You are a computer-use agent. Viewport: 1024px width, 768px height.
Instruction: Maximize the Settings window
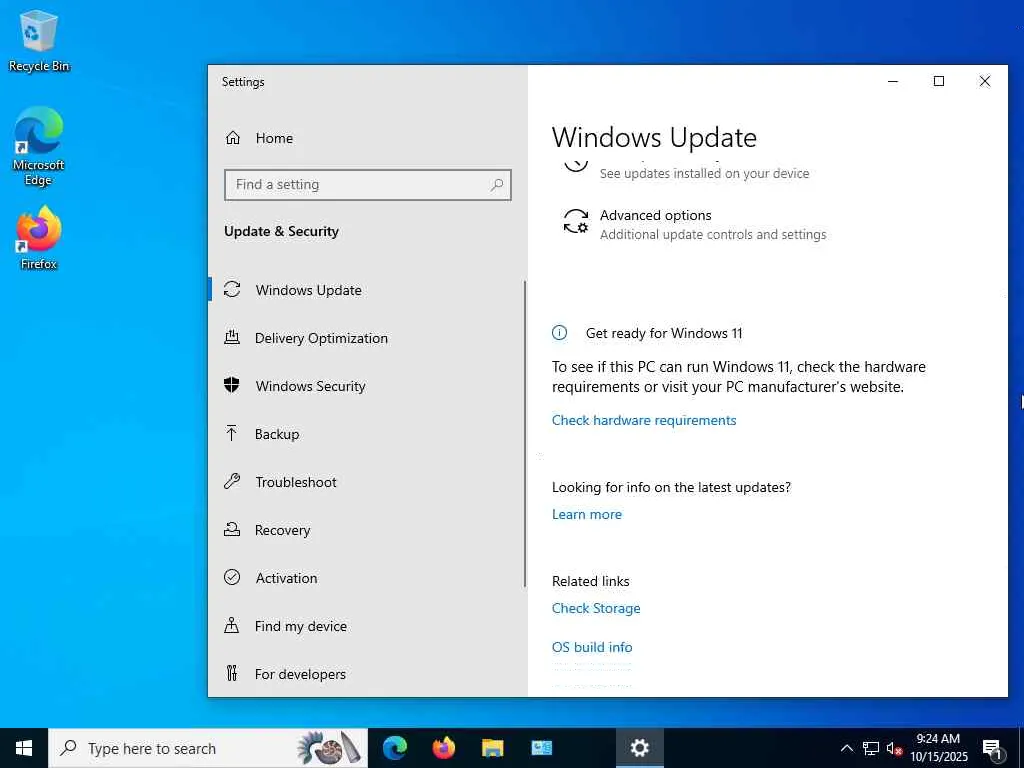[938, 81]
